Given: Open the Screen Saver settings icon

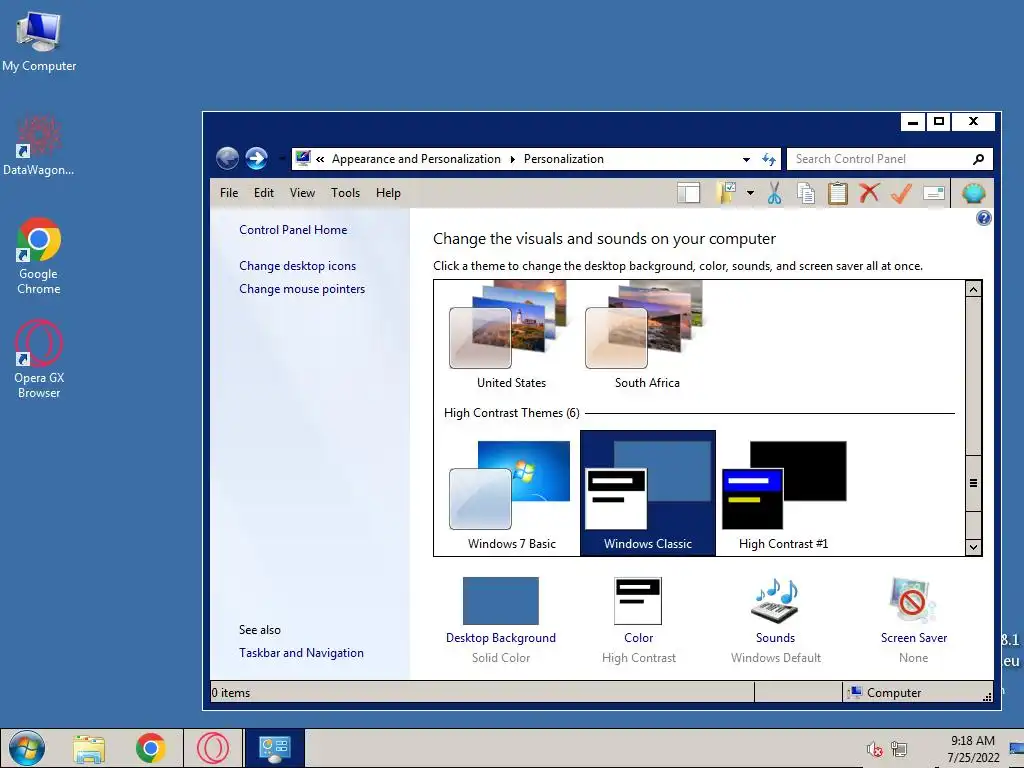Looking at the screenshot, I should coord(913,601).
